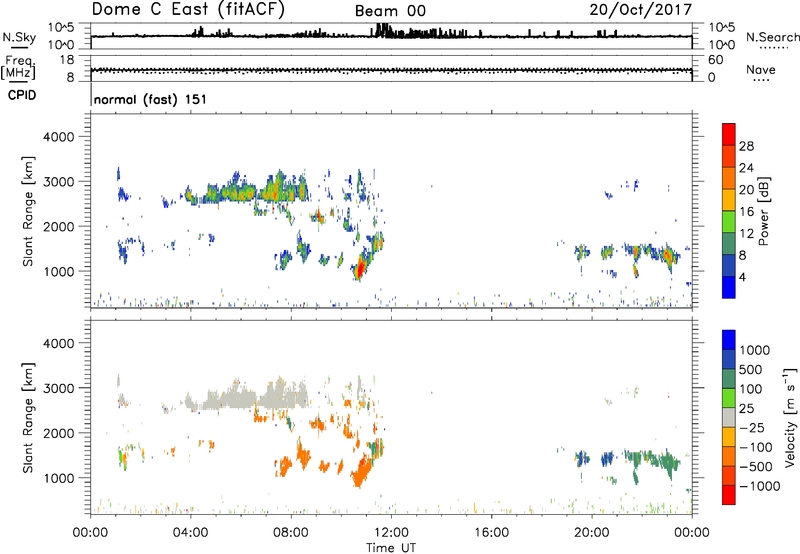Screen dimensions: 800x554
Task: Click the date '20/Oct/2017'
Action: pyautogui.click(x=640, y=10)
